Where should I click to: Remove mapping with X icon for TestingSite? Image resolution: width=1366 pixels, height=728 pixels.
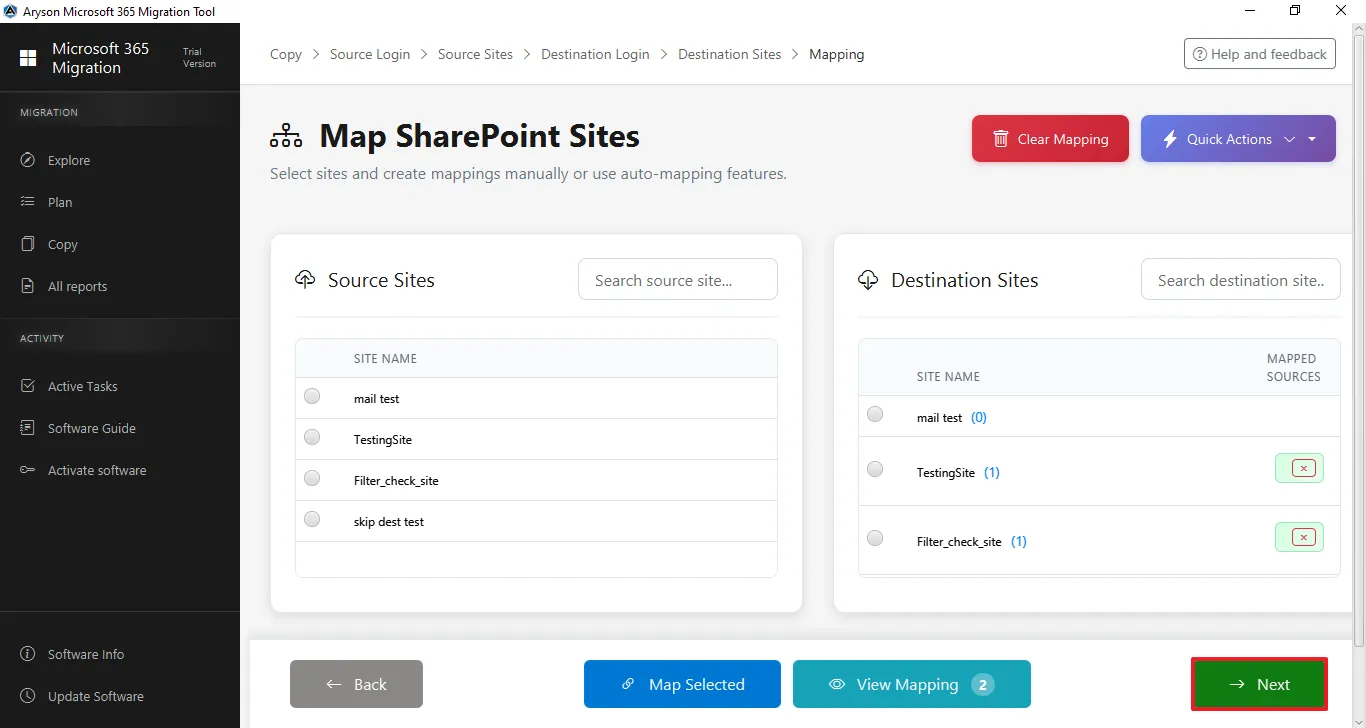pos(1302,468)
